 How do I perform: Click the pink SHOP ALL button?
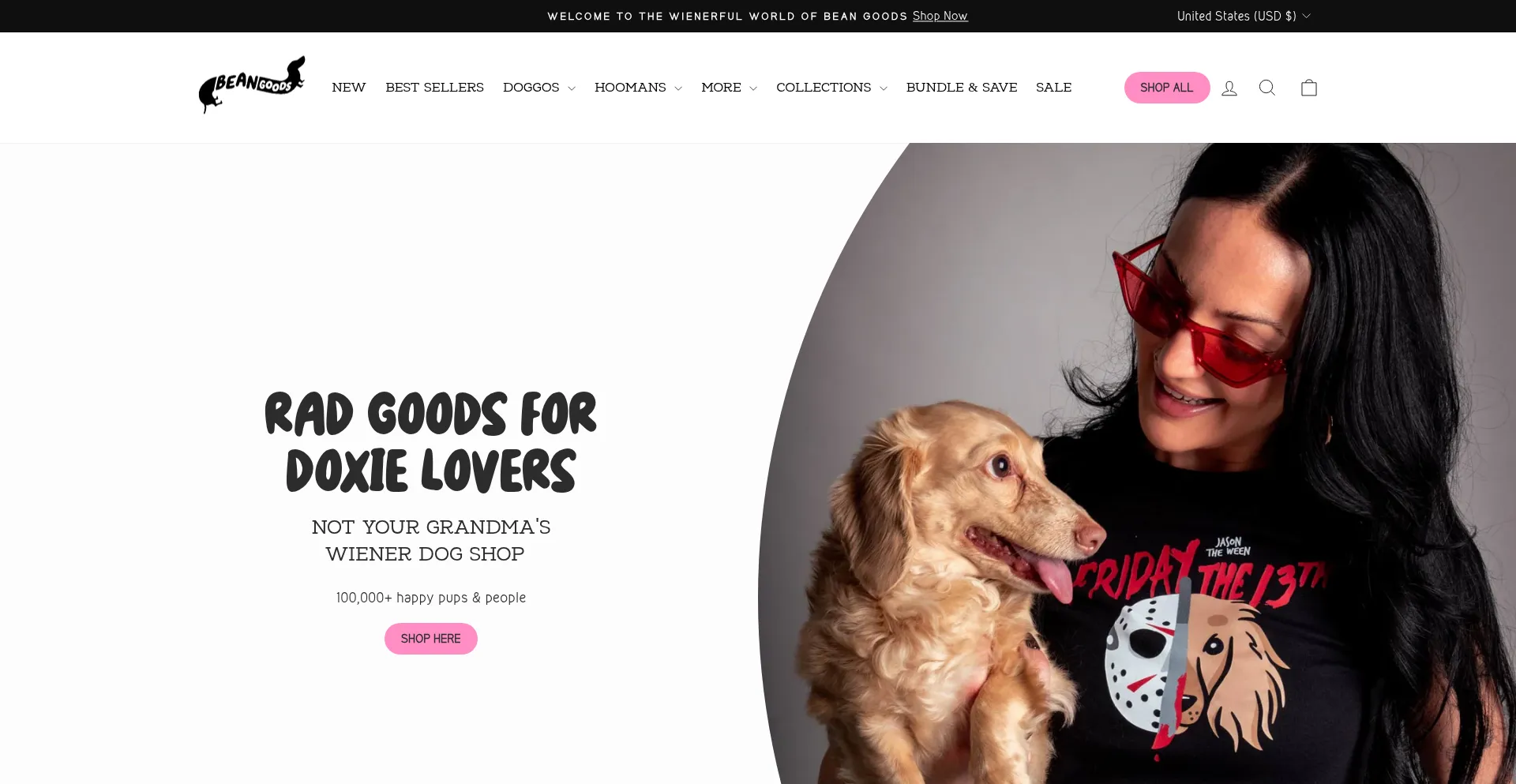coord(1167,88)
